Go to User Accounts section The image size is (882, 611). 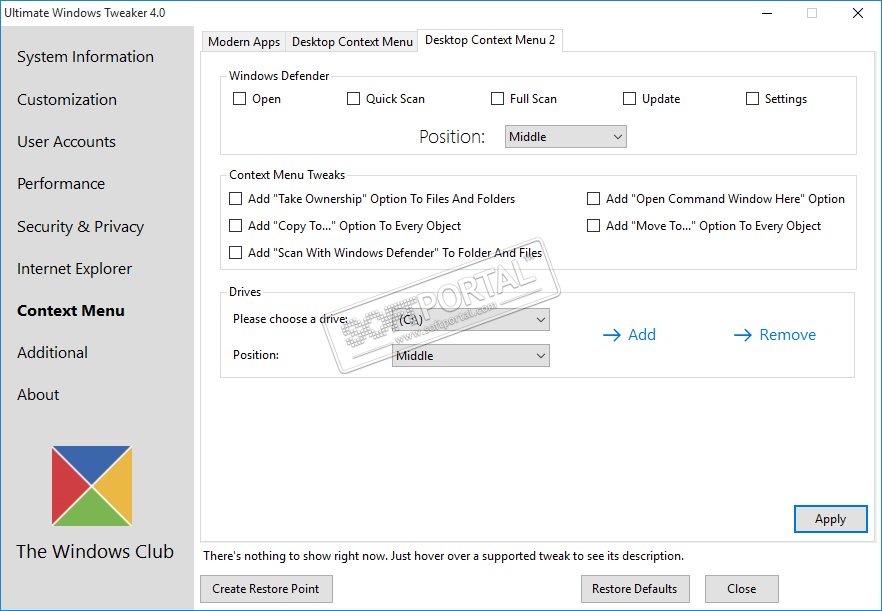click(x=66, y=142)
